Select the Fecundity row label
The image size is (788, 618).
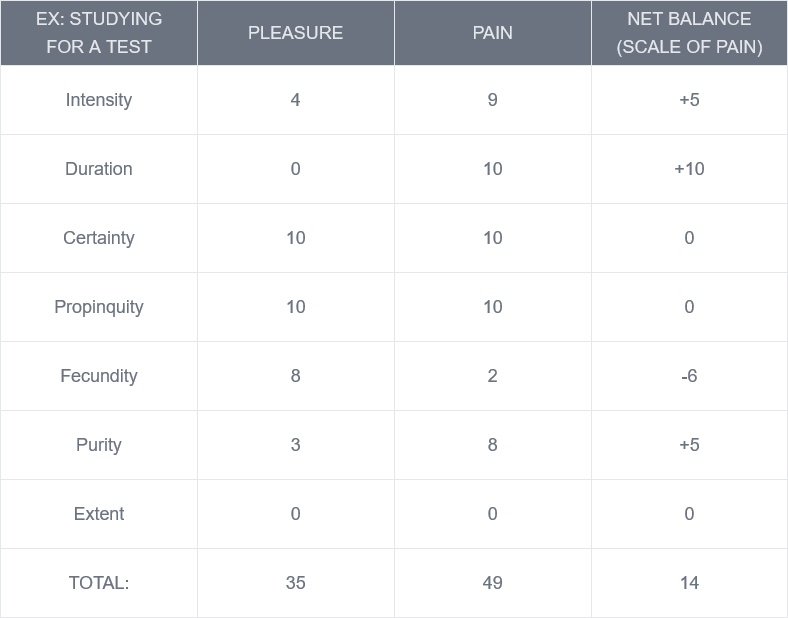pyautogui.click(x=98, y=376)
